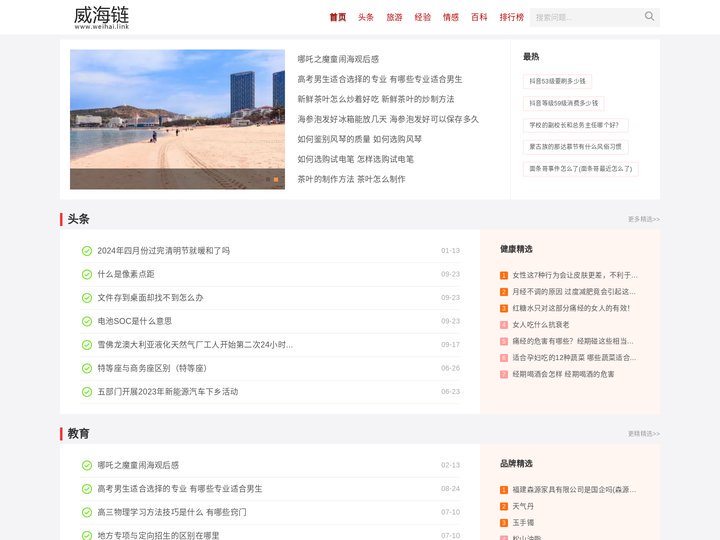The image size is (720, 540).
Task: Open article 地方专项与定向招生的区别在哪里
Action: 158,535
